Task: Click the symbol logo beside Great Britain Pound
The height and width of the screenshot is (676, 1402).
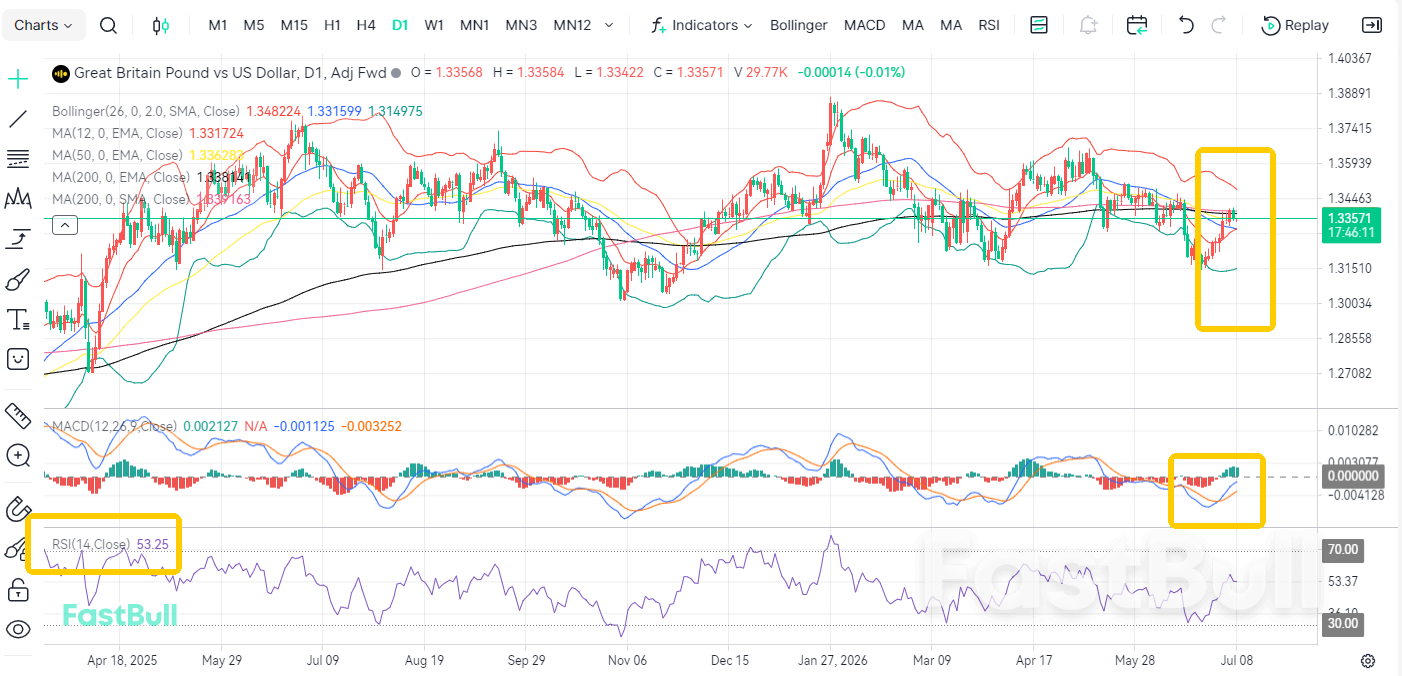Action: 61,72
